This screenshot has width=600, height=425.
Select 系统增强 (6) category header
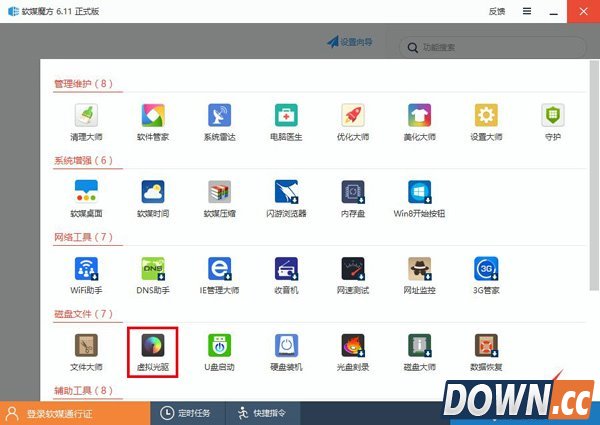point(83,160)
